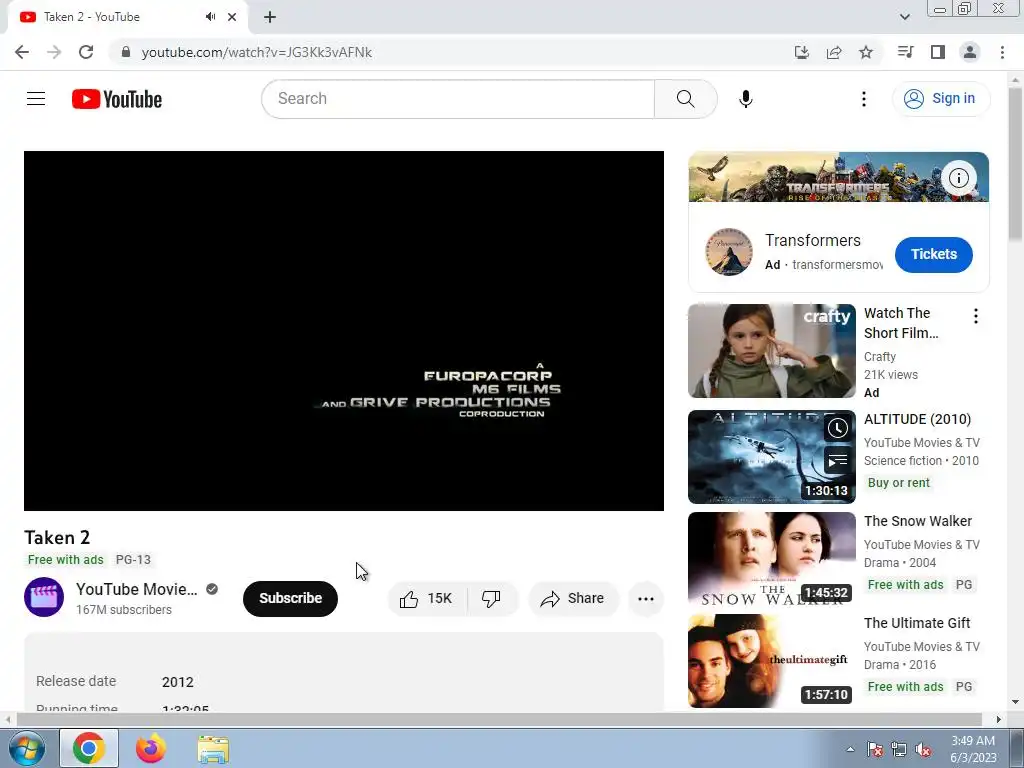Open ad info icon on Transformers banner
The width and height of the screenshot is (1024, 768).
point(958,178)
